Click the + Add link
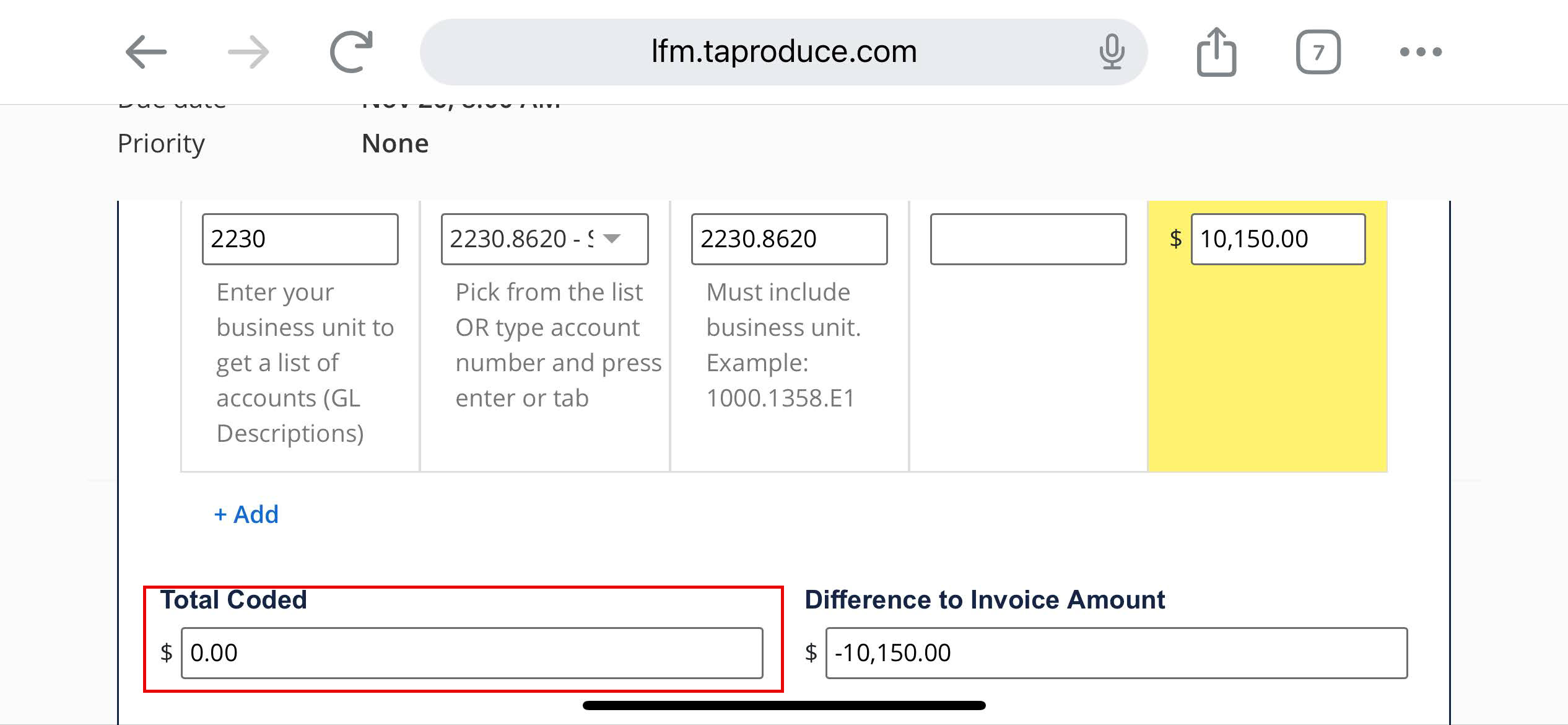Screen dimensions: 1568x725 click(x=246, y=514)
